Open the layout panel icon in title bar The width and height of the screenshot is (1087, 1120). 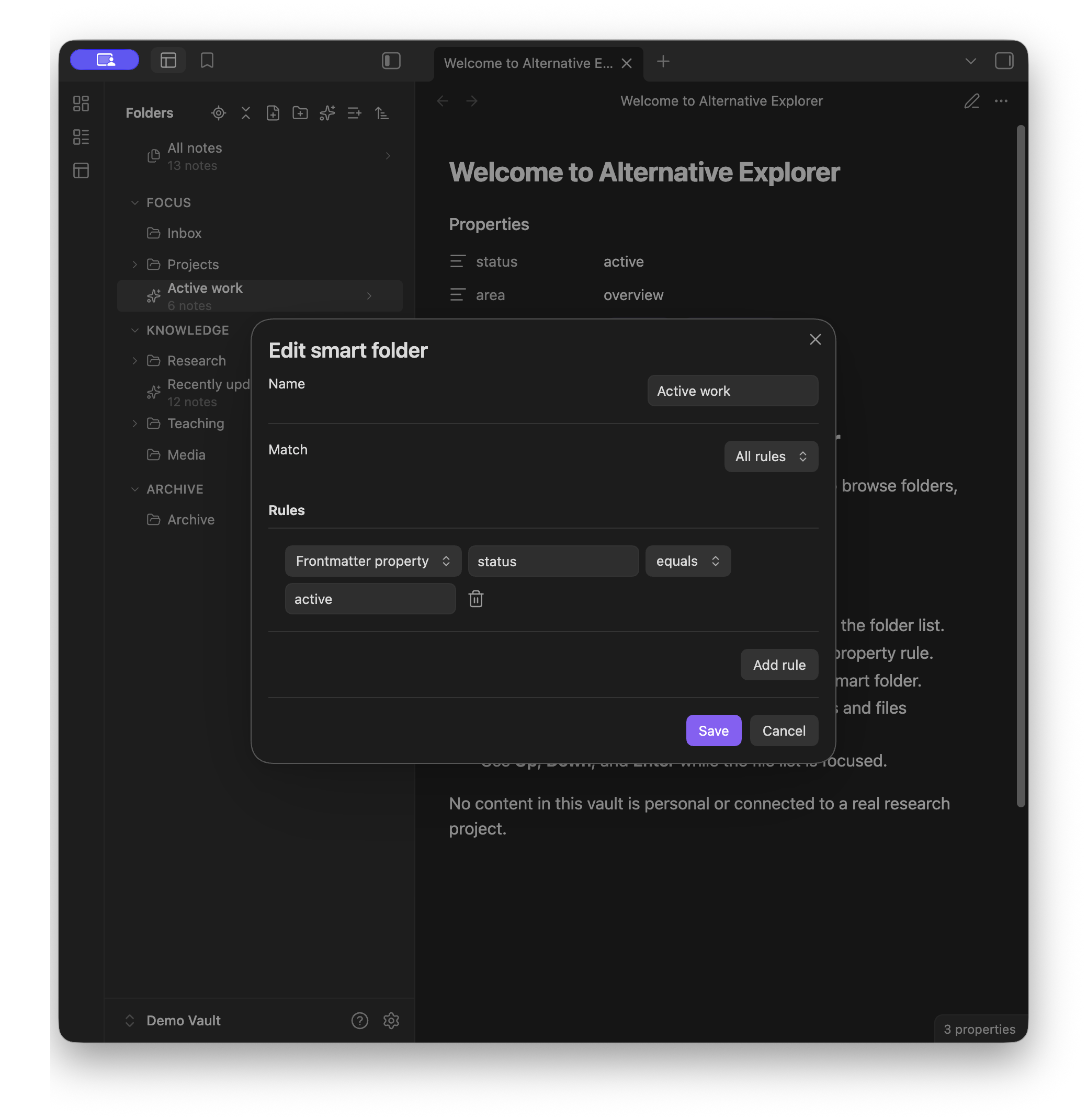coord(168,60)
